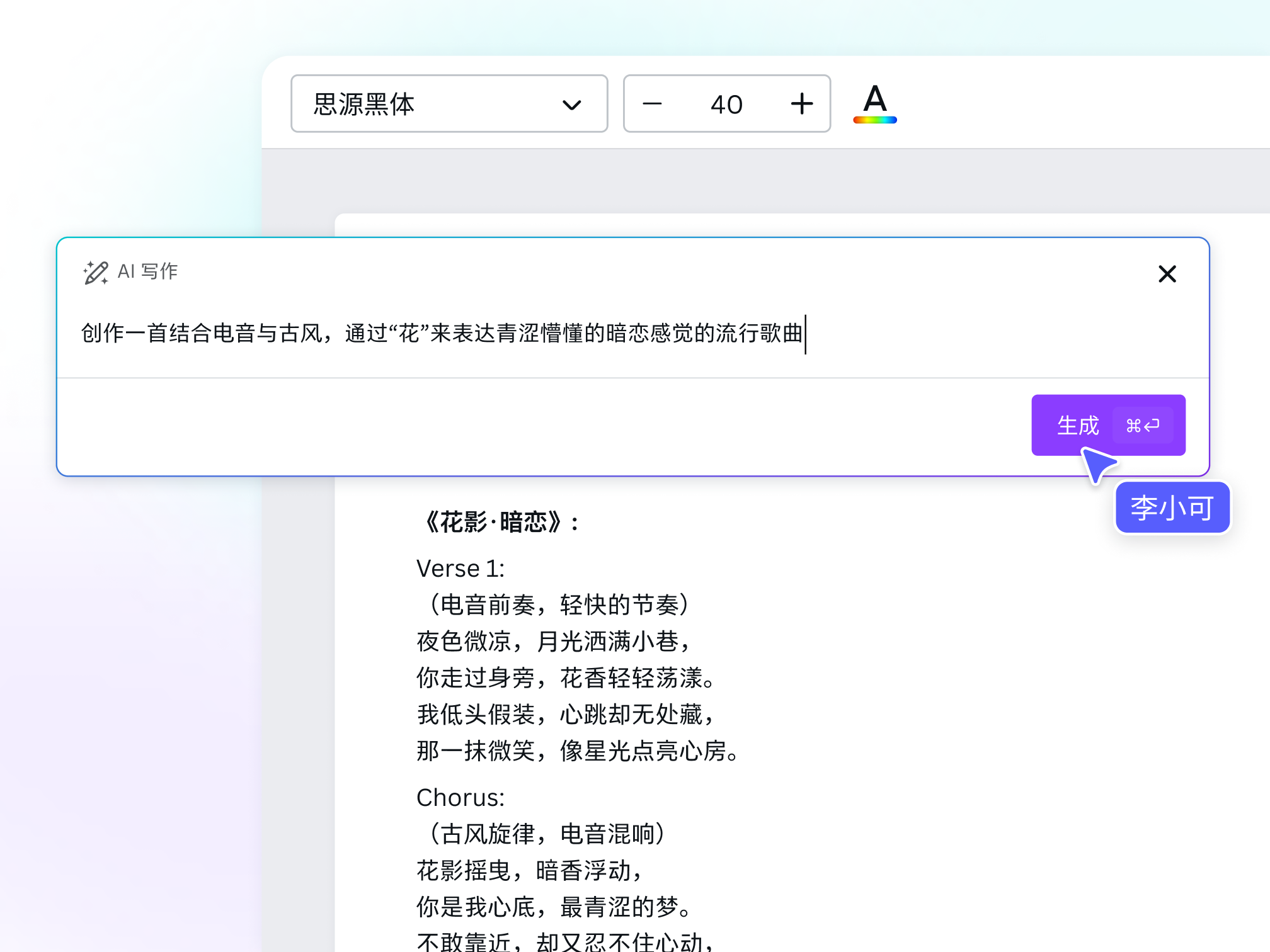The height and width of the screenshot is (952, 1270).
Task: Click the 《花影·暗恋》 title line
Action: (499, 523)
